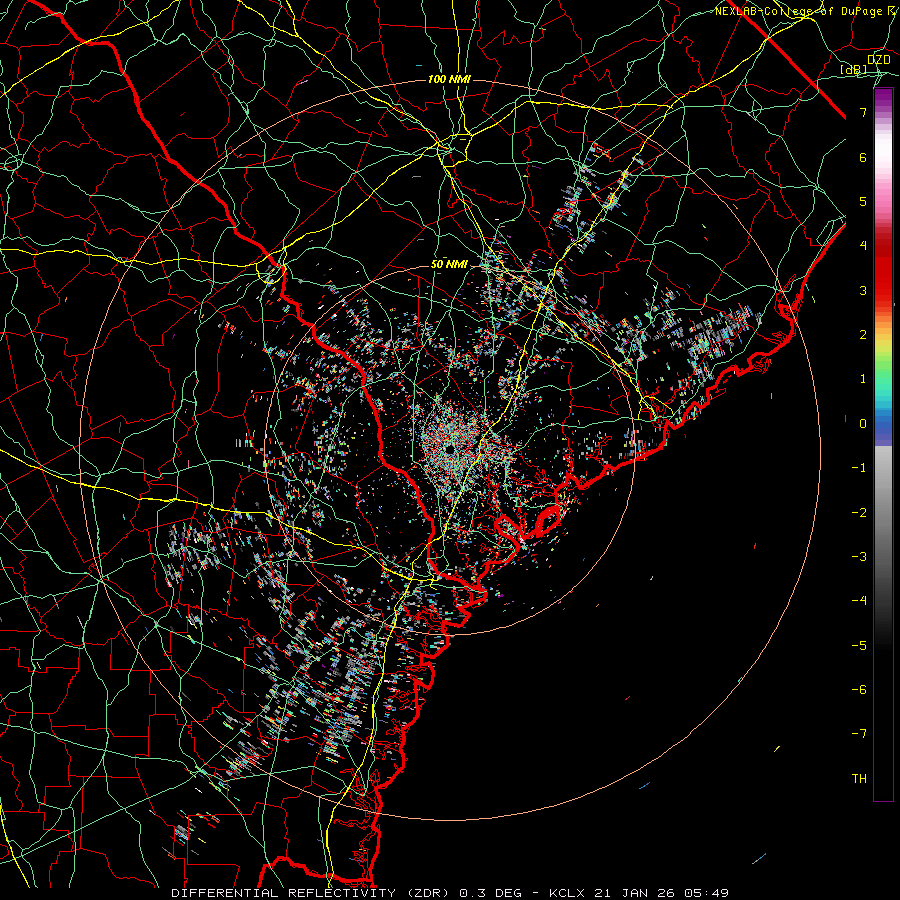Click the "-1" value on the color scale
900x900 pixels.
859,468
